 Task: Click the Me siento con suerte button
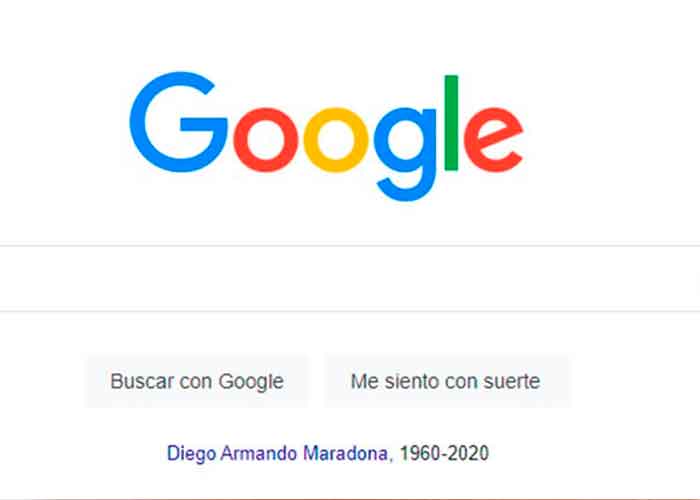pyautogui.click(x=446, y=381)
